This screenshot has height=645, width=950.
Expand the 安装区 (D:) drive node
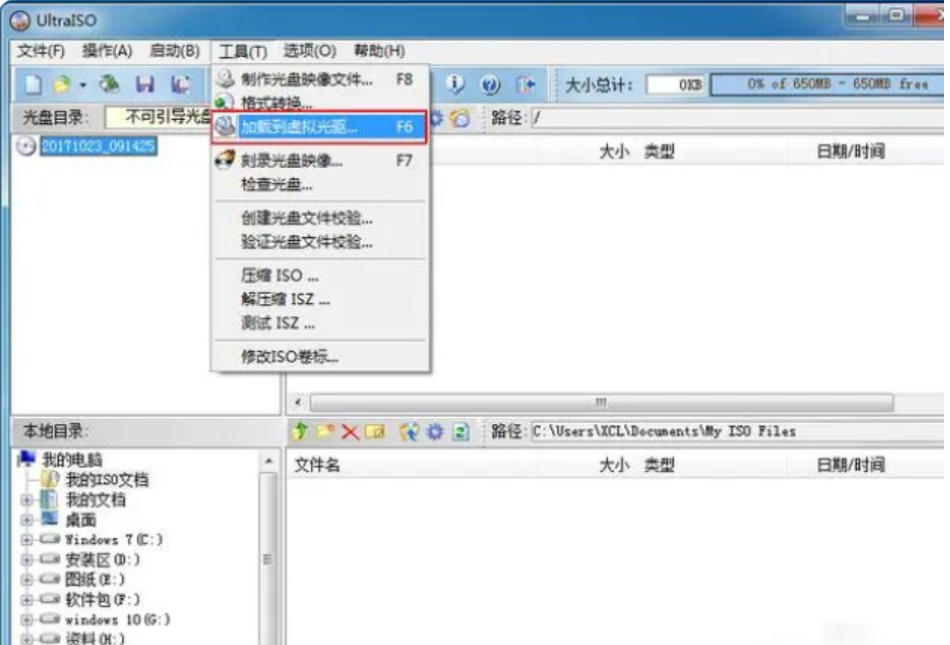(x=26, y=560)
